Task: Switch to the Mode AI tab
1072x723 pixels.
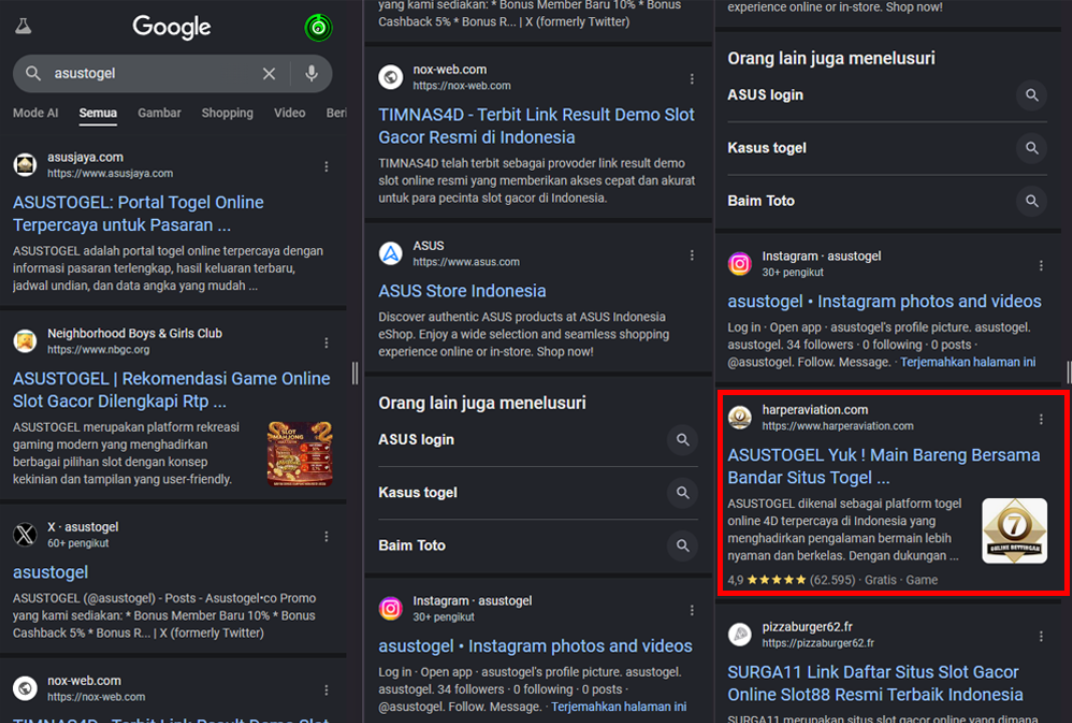Action: point(36,113)
